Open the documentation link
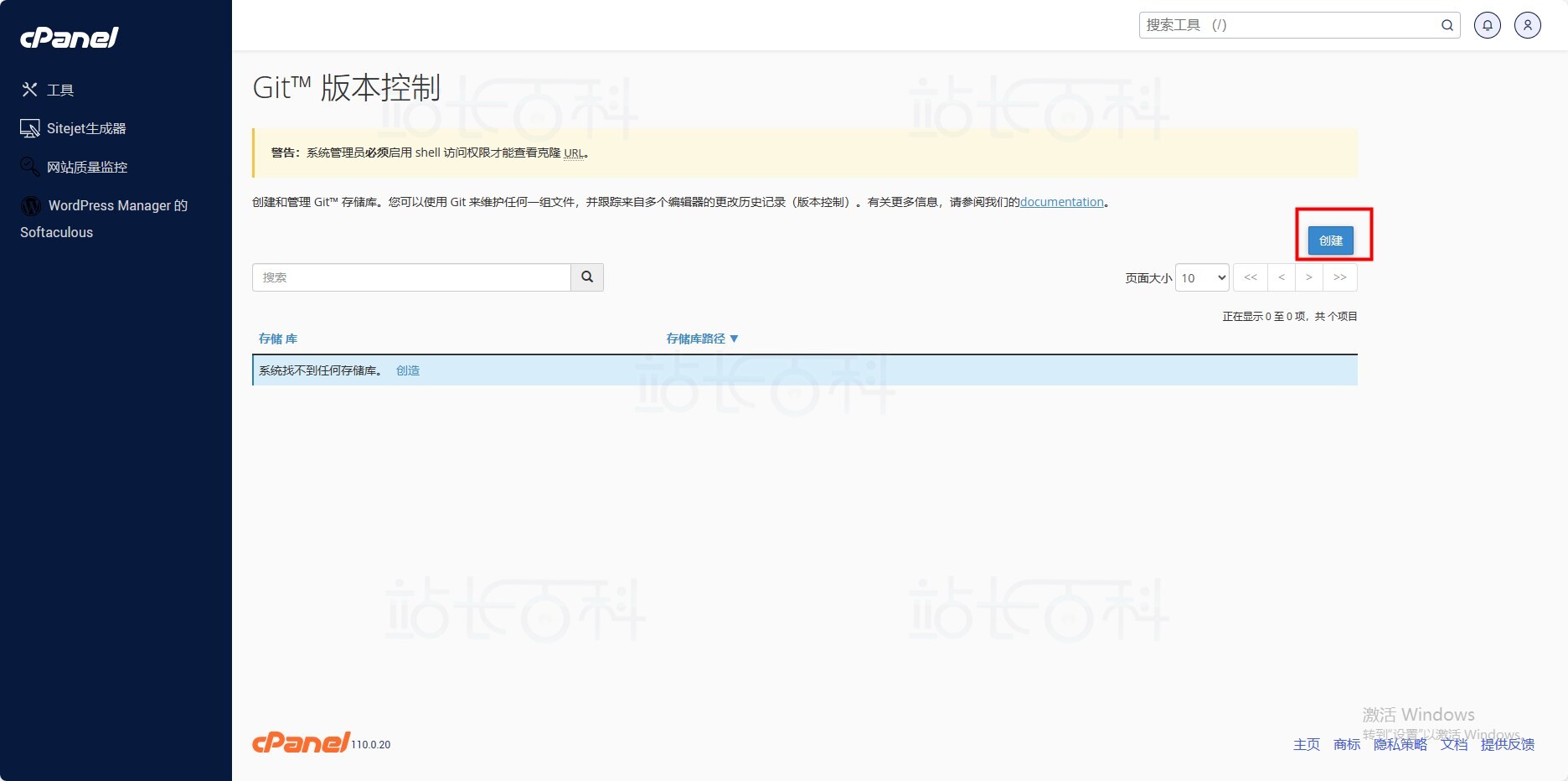The image size is (1568, 781). coord(1062,202)
